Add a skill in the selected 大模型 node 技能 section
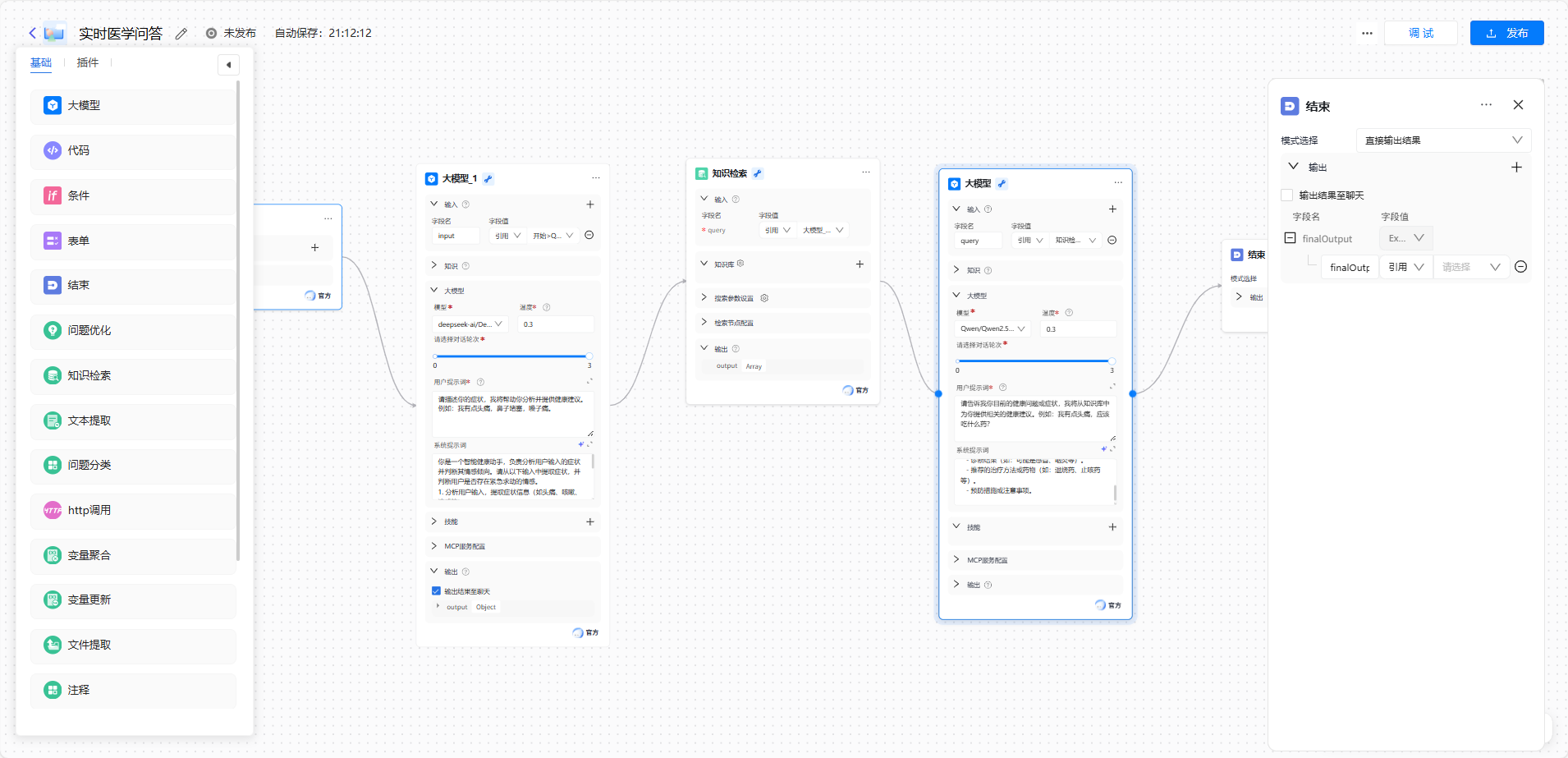Image resolution: width=1568 pixels, height=758 pixels. (1112, 527)
